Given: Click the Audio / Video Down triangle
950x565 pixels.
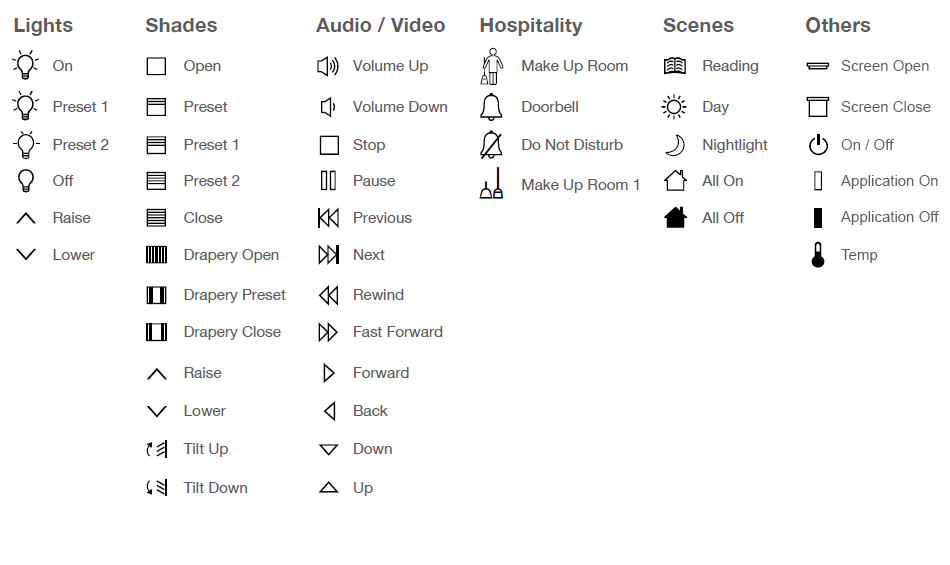Looking at the screenshot, I should [328, 449].
